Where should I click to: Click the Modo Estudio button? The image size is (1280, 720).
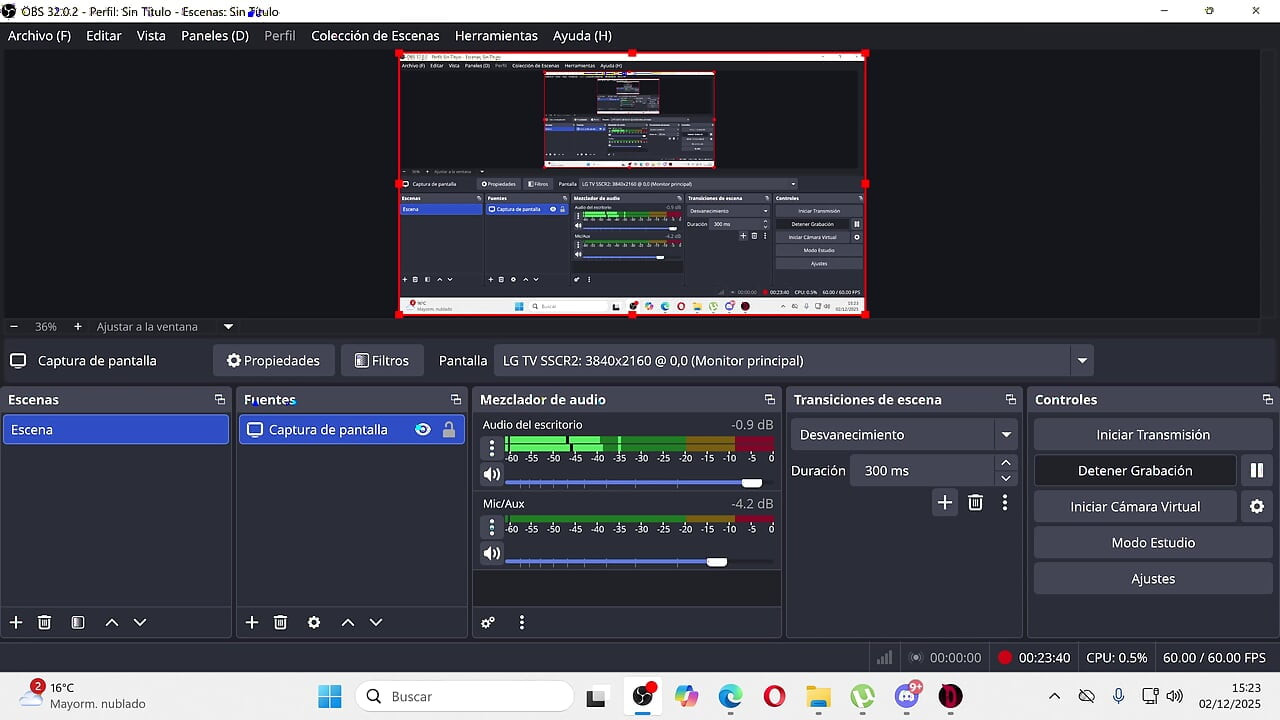click(1152, 543)
